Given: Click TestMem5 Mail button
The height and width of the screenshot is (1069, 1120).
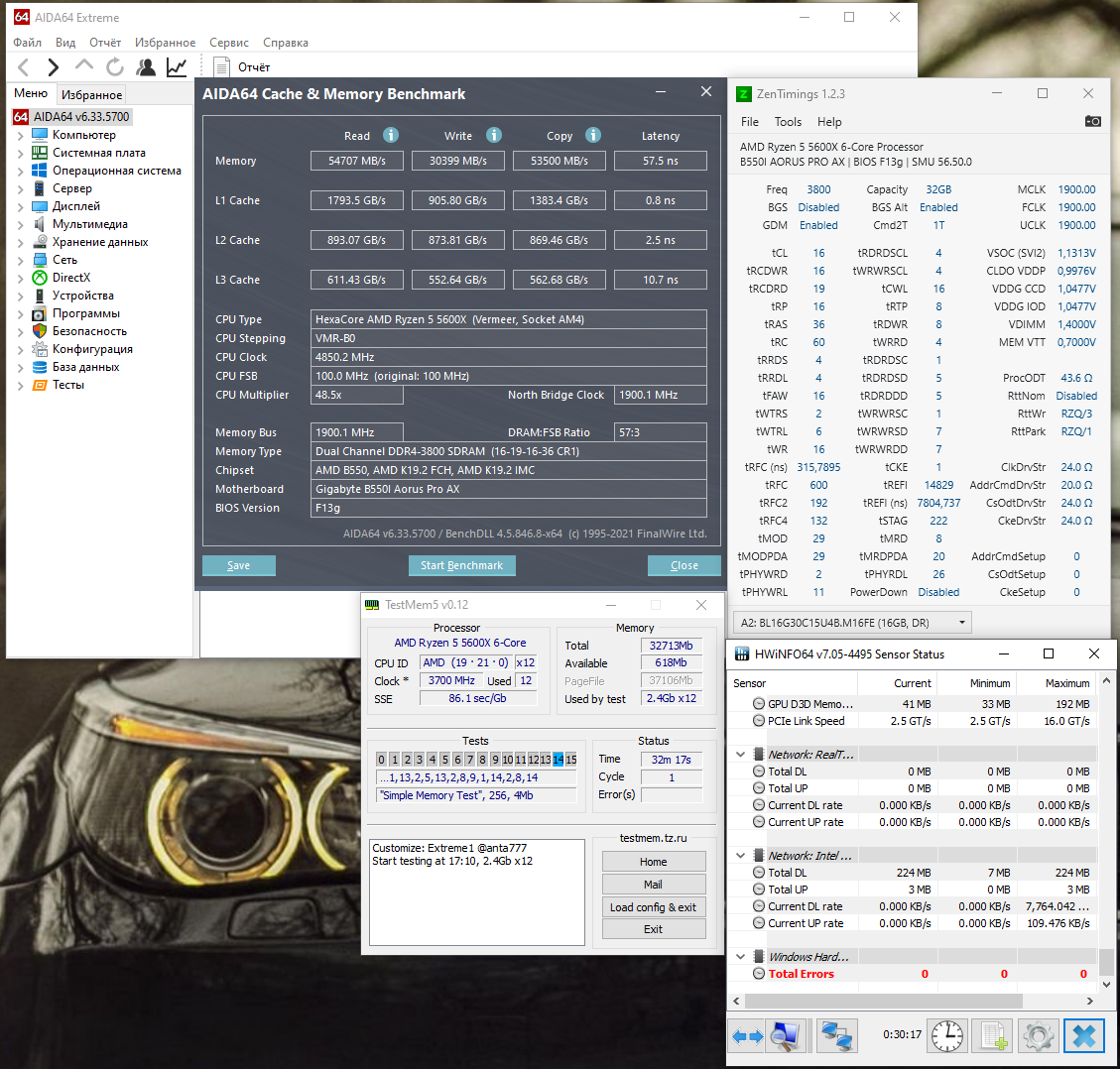Looking at the screenshot, I should pos(654,884).
